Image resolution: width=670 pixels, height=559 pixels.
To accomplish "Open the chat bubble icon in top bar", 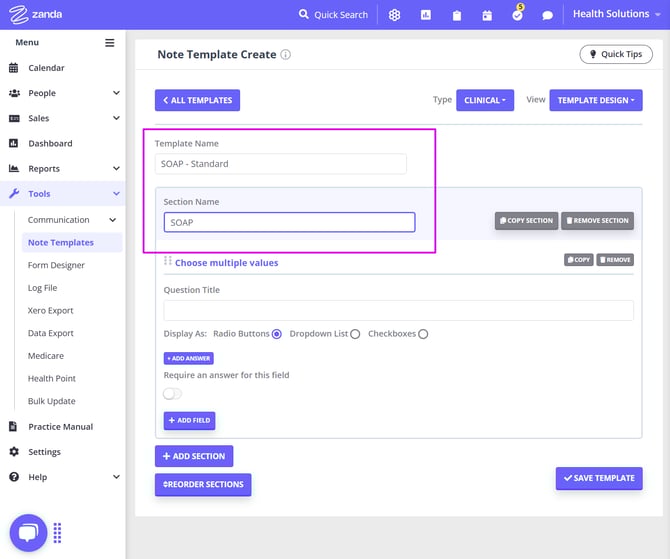I will tap(547, 15).
